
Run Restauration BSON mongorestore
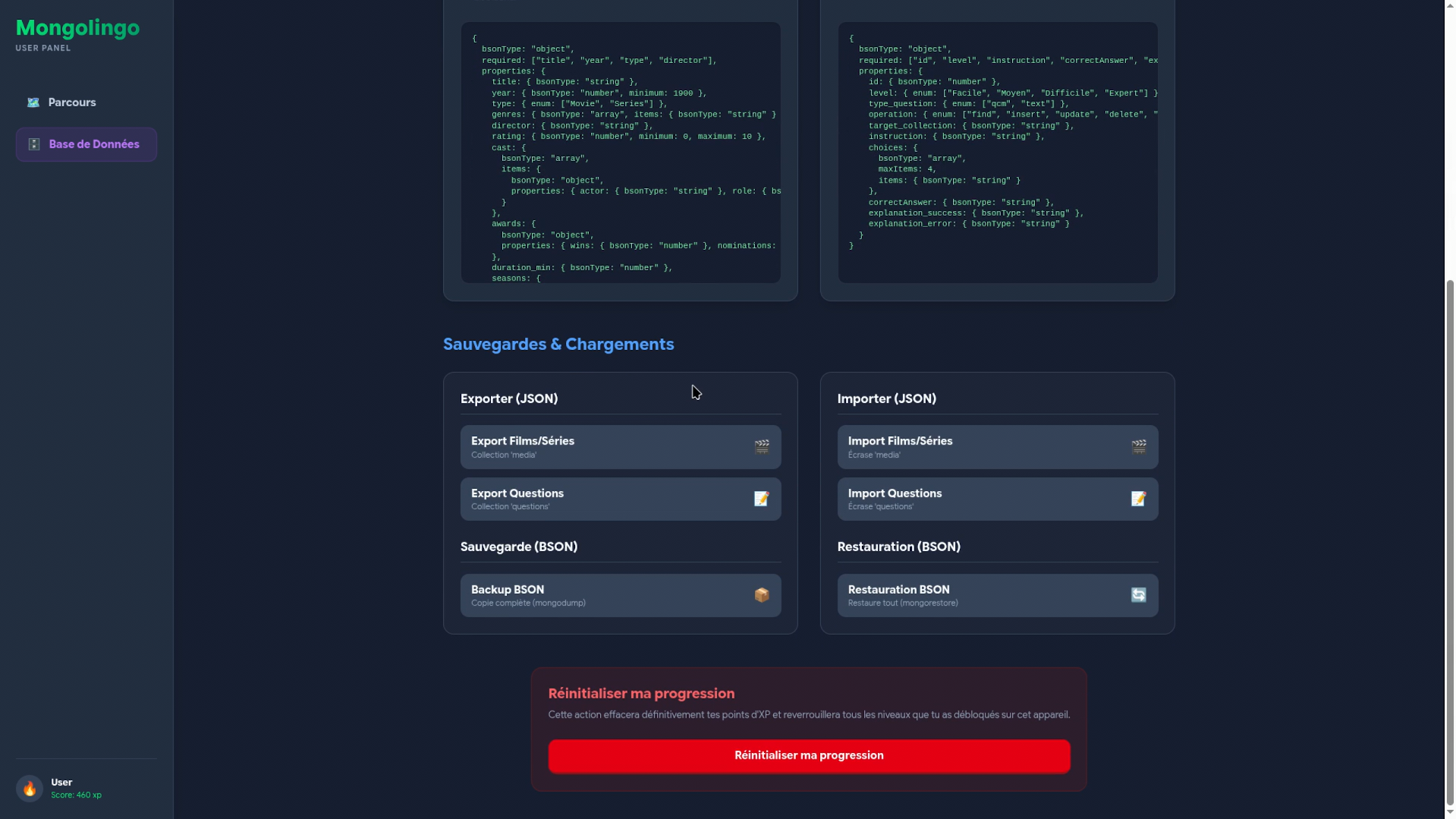(x=998, y=595)
